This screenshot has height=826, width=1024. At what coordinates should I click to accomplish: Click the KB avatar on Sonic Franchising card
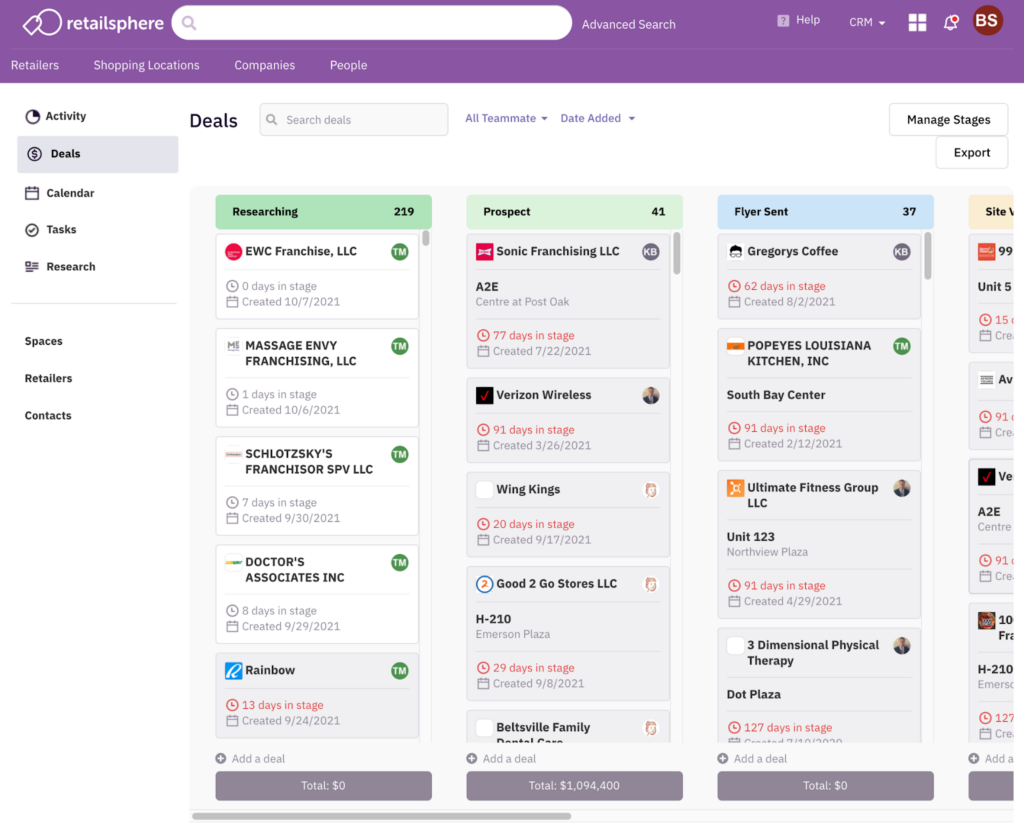pos(650,251)
